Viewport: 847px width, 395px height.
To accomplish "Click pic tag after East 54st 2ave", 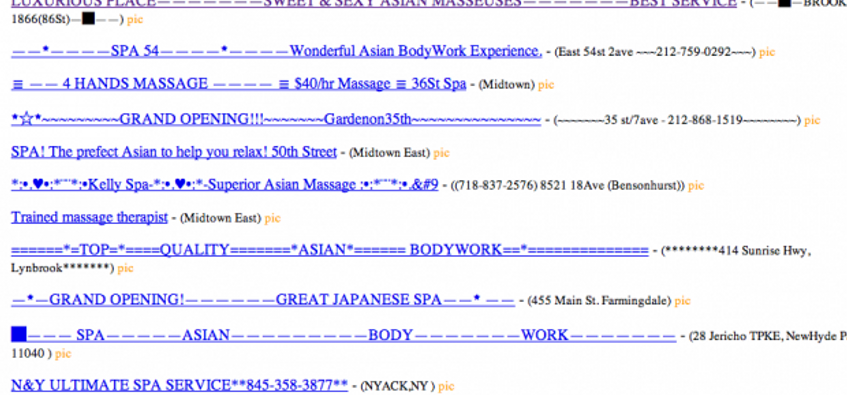I will coord(767,52).
